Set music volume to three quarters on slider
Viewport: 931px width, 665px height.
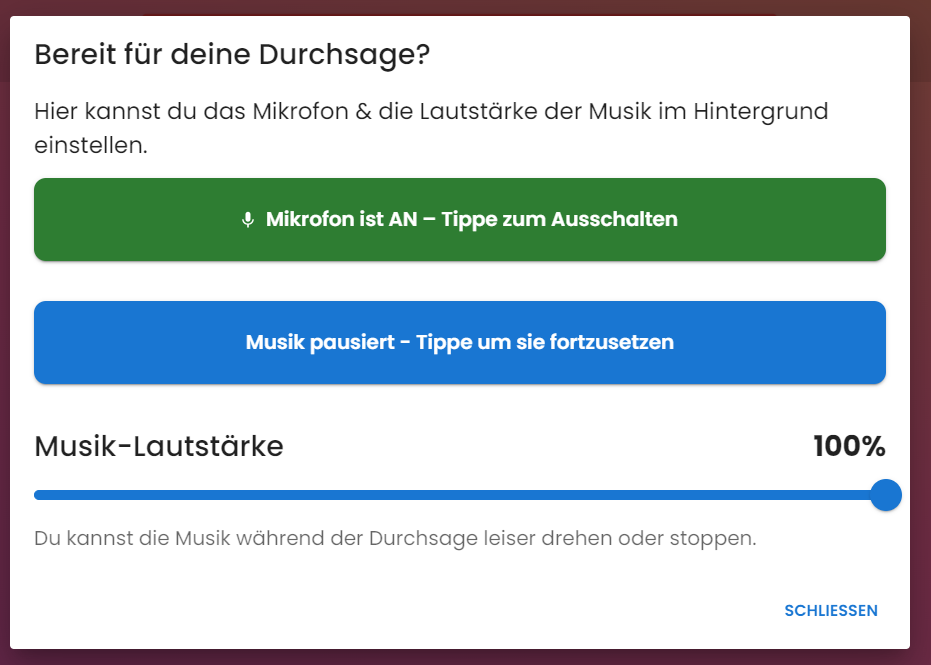[673, 495]
